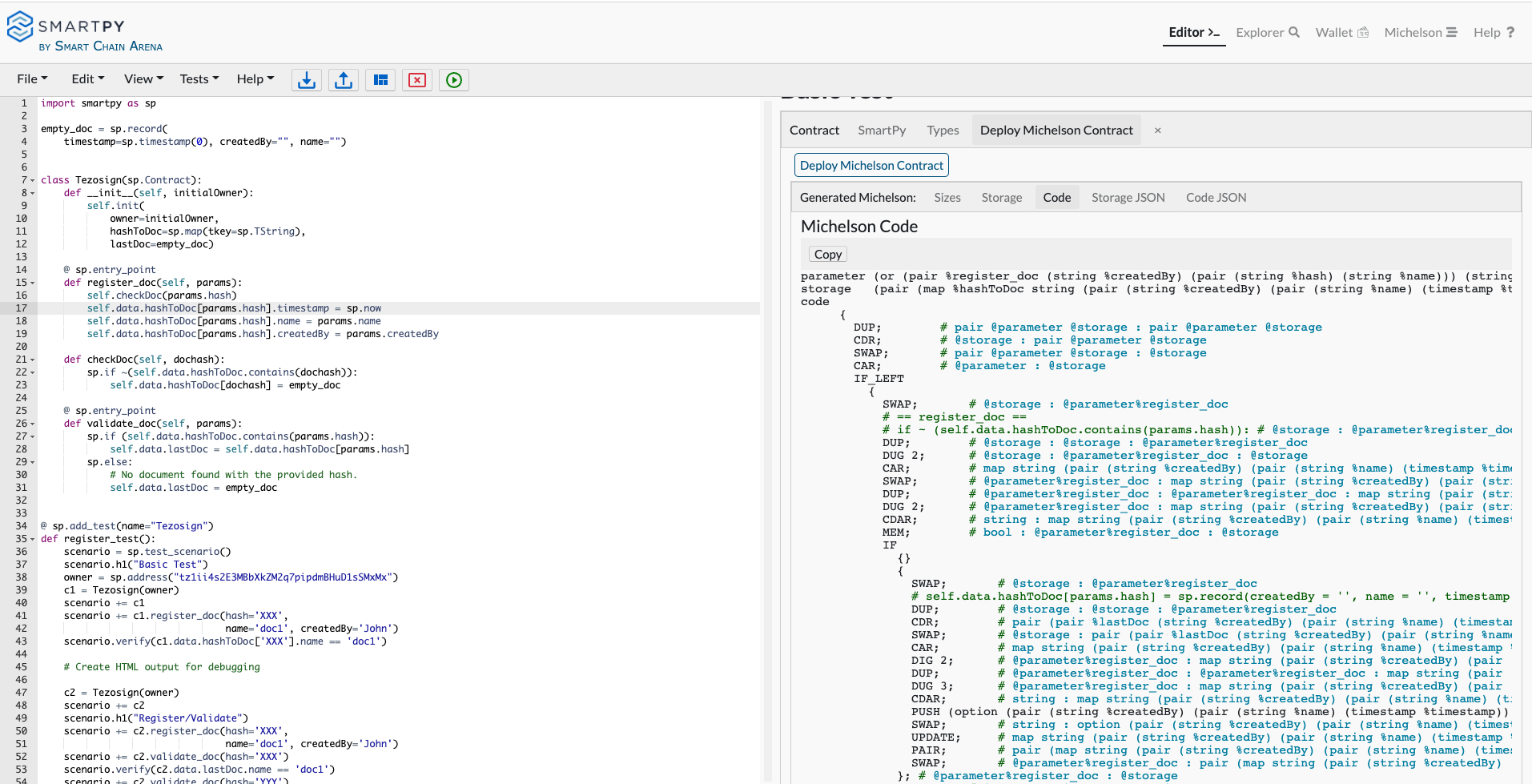Open the Help dropdown beside Tests
The image size is (1532, 784).
(x=255, y=79)
